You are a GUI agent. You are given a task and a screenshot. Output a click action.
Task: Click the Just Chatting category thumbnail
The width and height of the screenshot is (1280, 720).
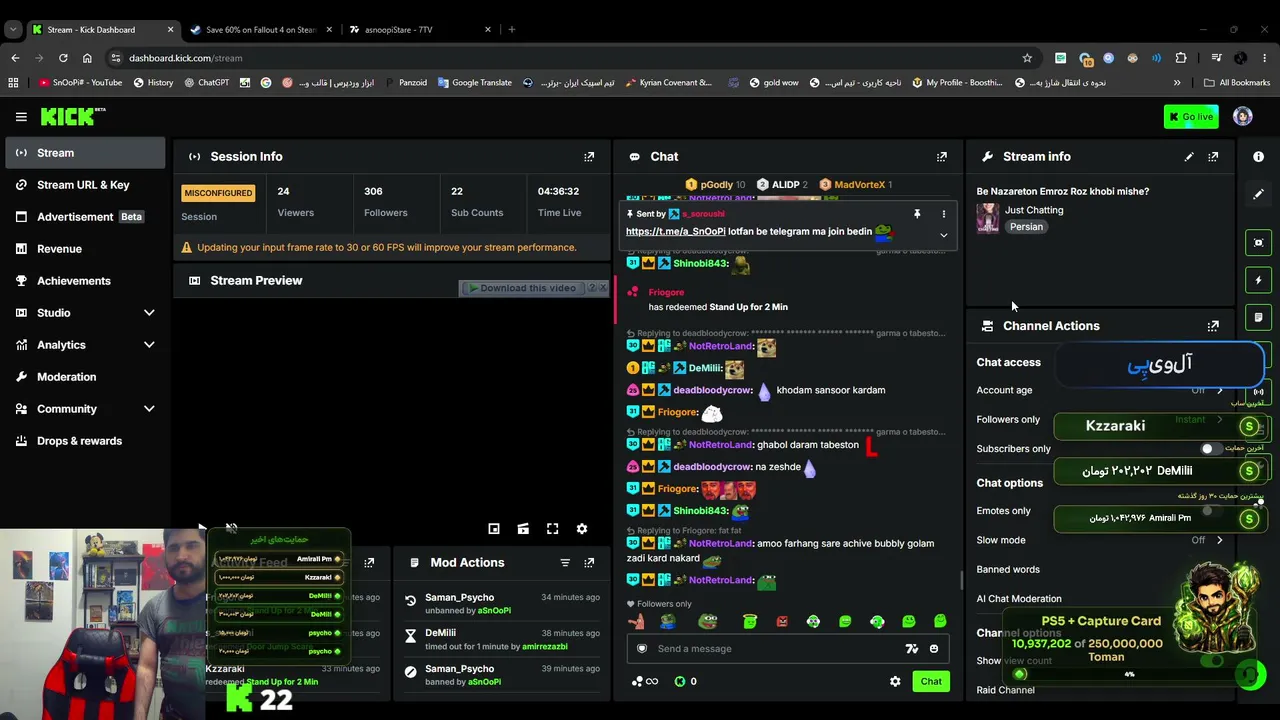tap(988, 218)
